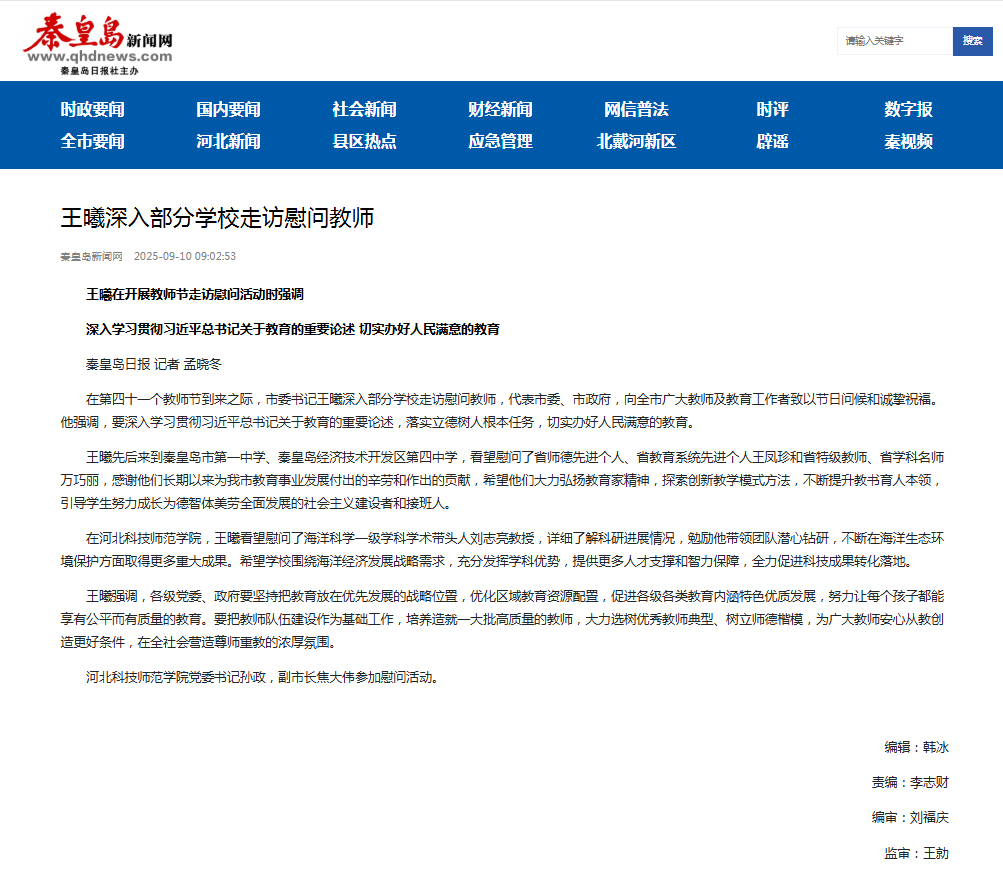This screenshot has width=1003, height=875.
Task: Select the 县区热点 menu item
Action: coord(364,142)
